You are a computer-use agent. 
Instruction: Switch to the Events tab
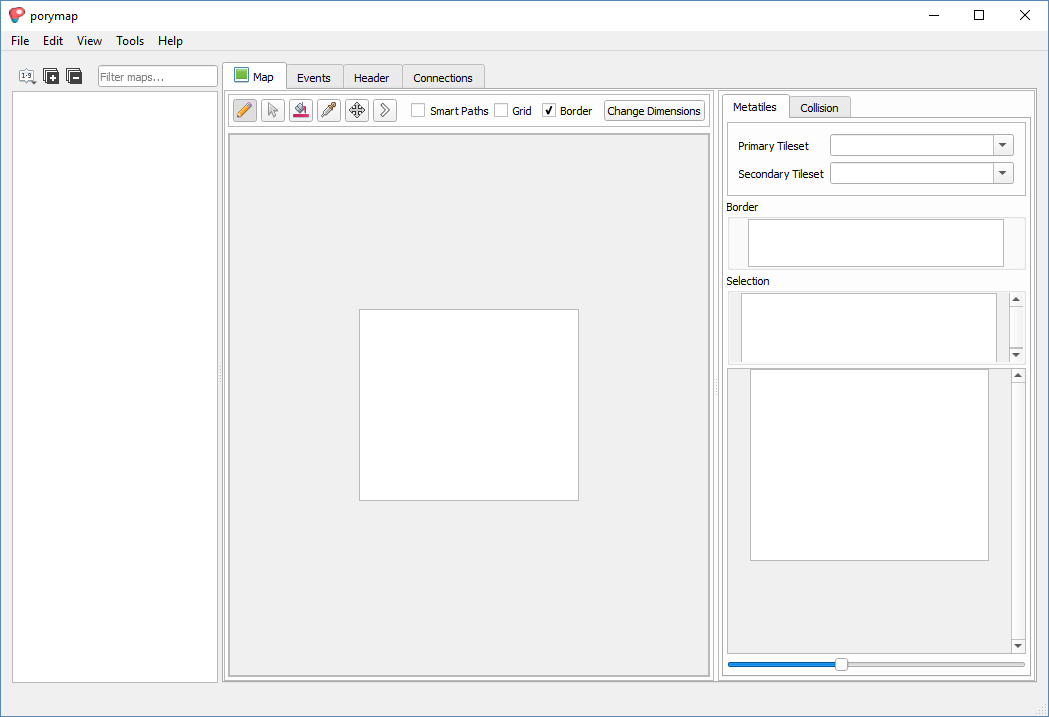pos(314,78)
